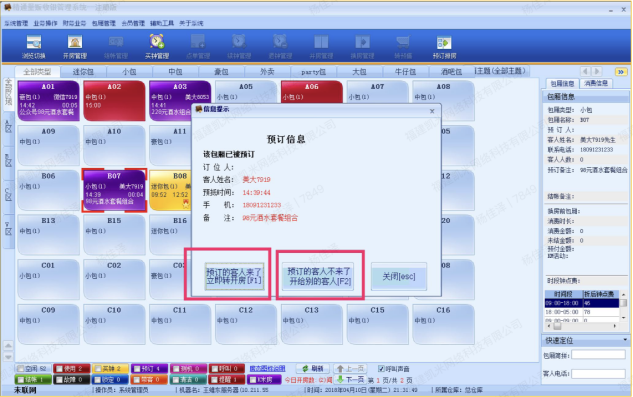Click the blue underlined link in status area
The width and height of the screenshot is (633, 397).
coord(267,368)
